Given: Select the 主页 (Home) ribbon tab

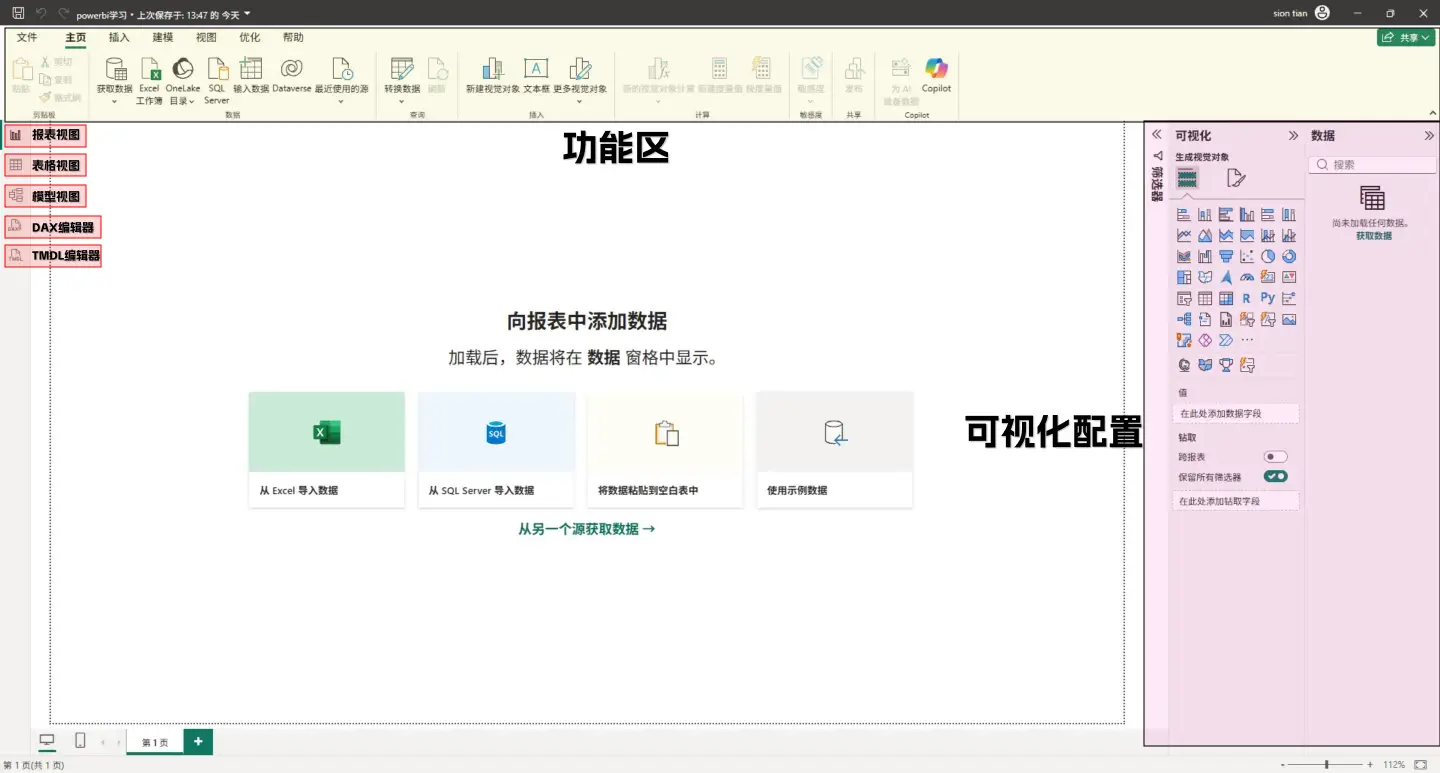Looking at the screenshot, I should 76,37.
